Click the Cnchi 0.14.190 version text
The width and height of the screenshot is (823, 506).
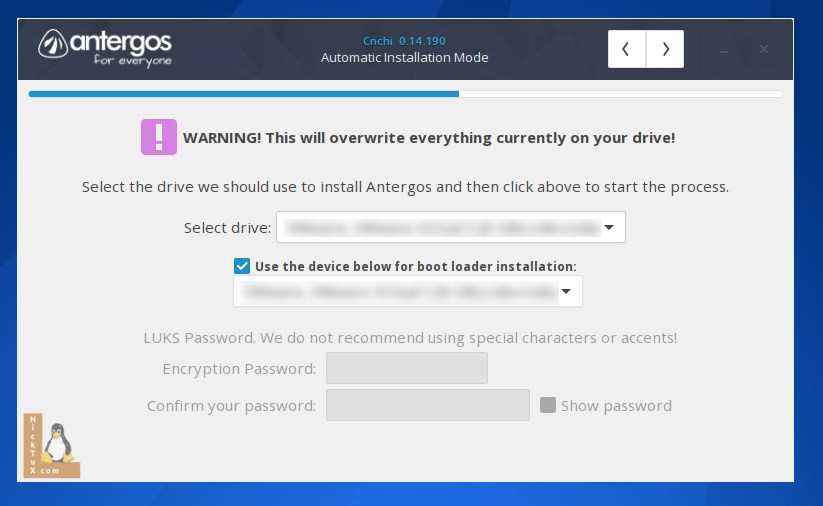click(x=404, y=41)
